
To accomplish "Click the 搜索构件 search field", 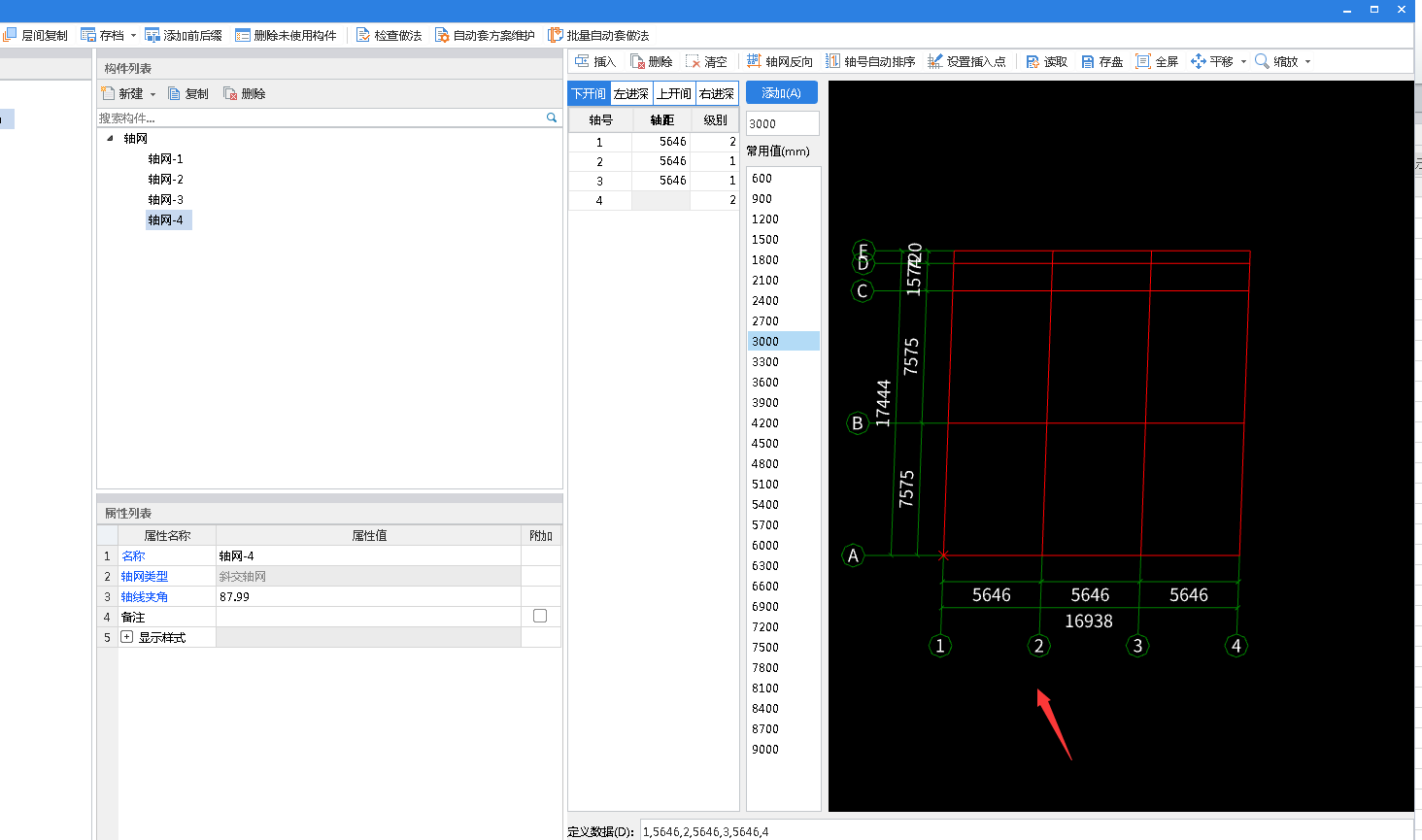I will (x=321, y=118).
